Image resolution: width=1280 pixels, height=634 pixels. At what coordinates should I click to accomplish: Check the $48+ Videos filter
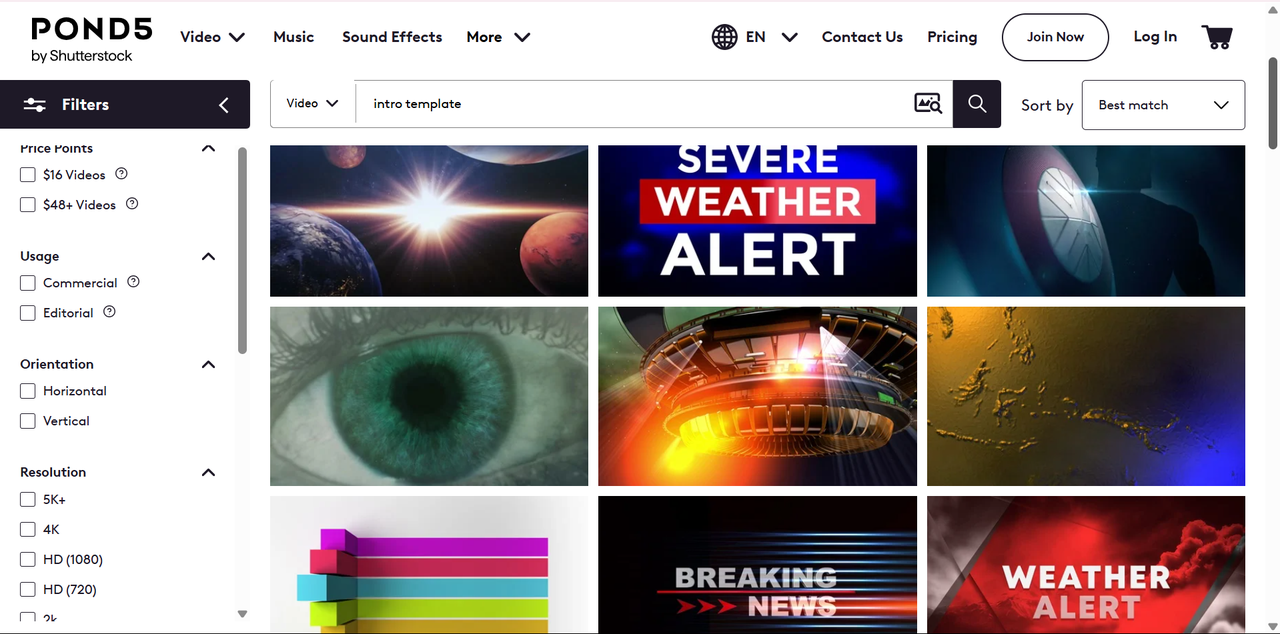pos(28,205)
